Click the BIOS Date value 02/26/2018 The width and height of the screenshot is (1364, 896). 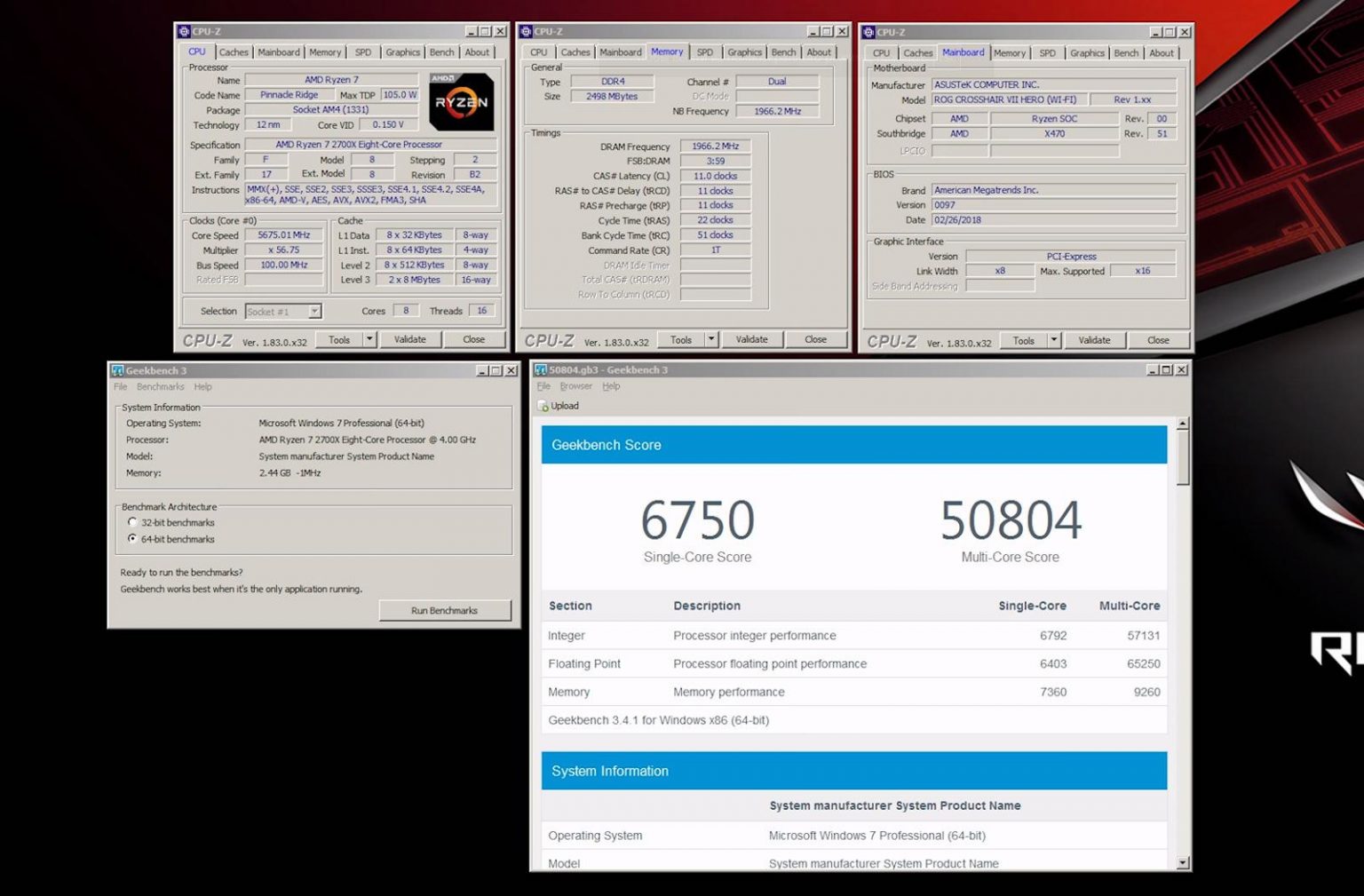click(1054, 219)
